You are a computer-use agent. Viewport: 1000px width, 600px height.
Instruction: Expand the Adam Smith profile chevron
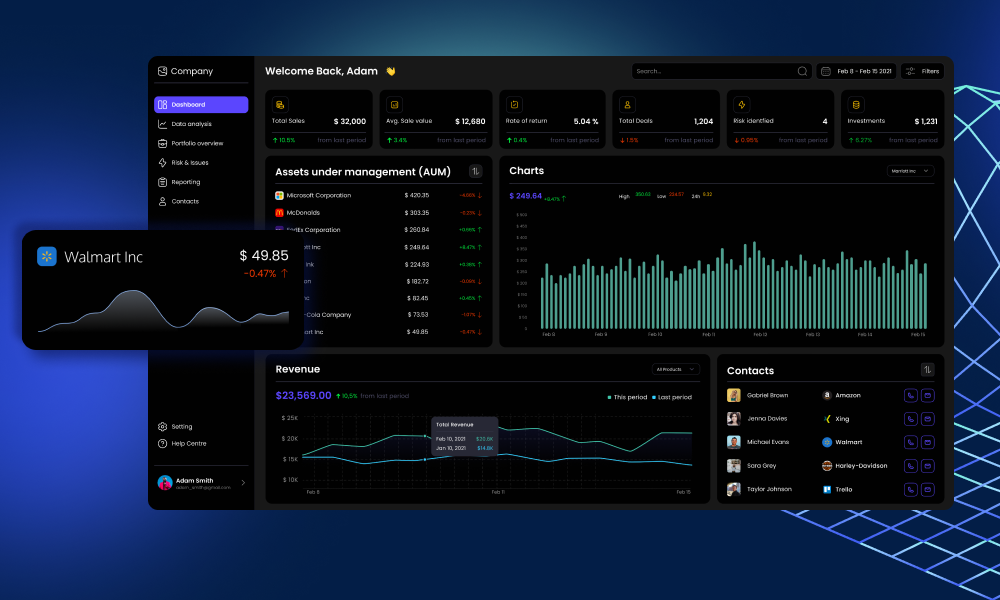coord(243,483)
